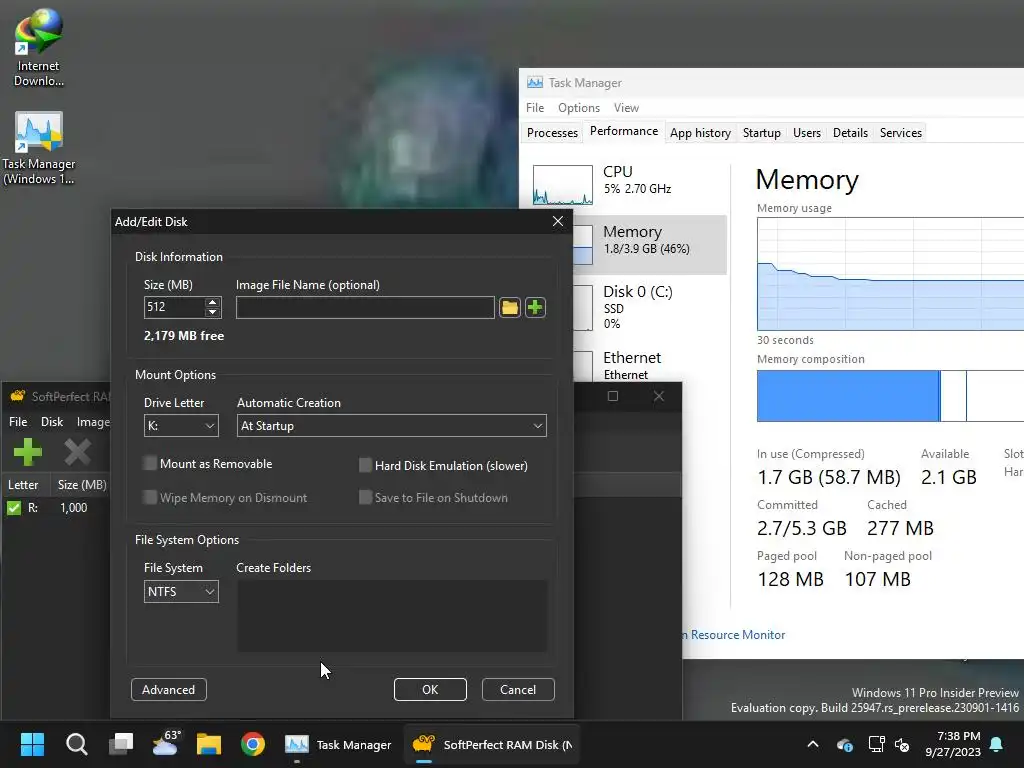
Task: Click the muted volume tray icon
Action: pos(902,744)
